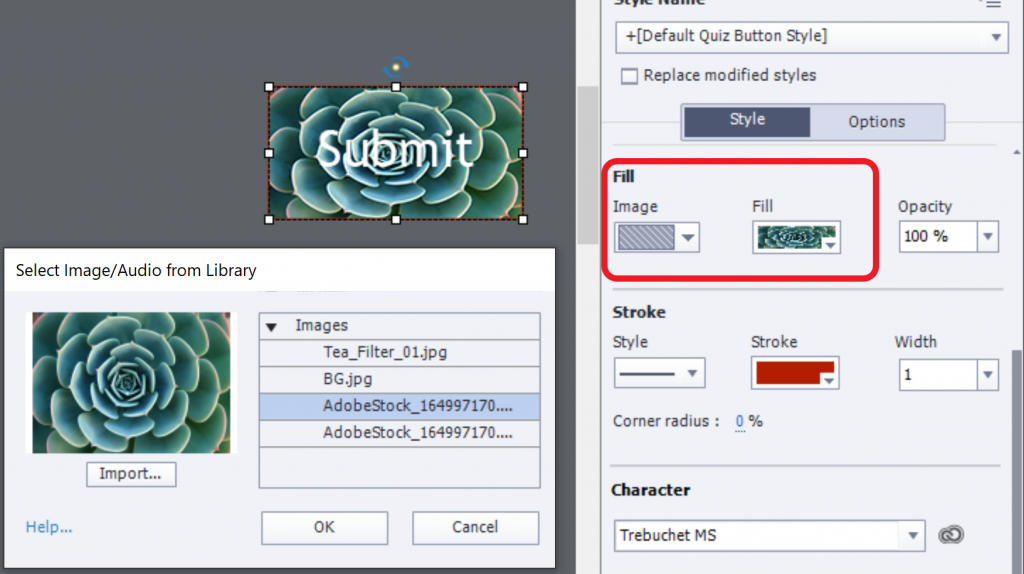
Task: Open the Trebuchet MS font dropdown
Action: click(912, 536)
